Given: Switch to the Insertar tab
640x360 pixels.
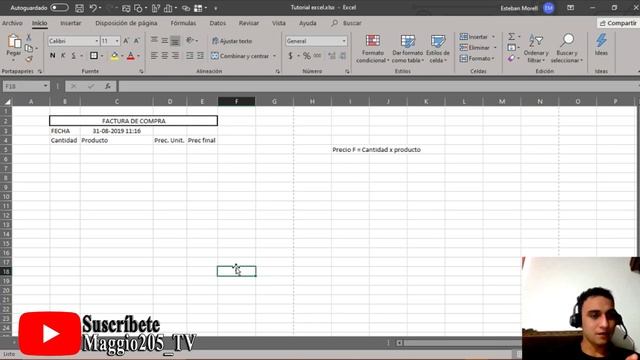Looking at the screenshot, I should pos(71,23).
